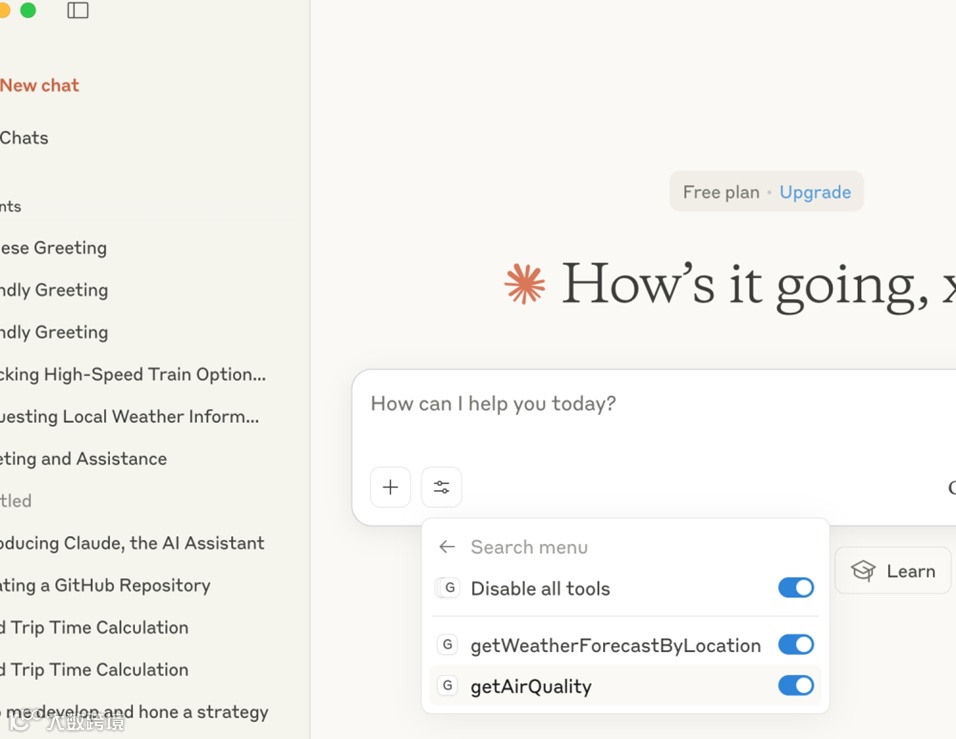
Task: Click the orange Claude starburst logo
Action: 524,284
